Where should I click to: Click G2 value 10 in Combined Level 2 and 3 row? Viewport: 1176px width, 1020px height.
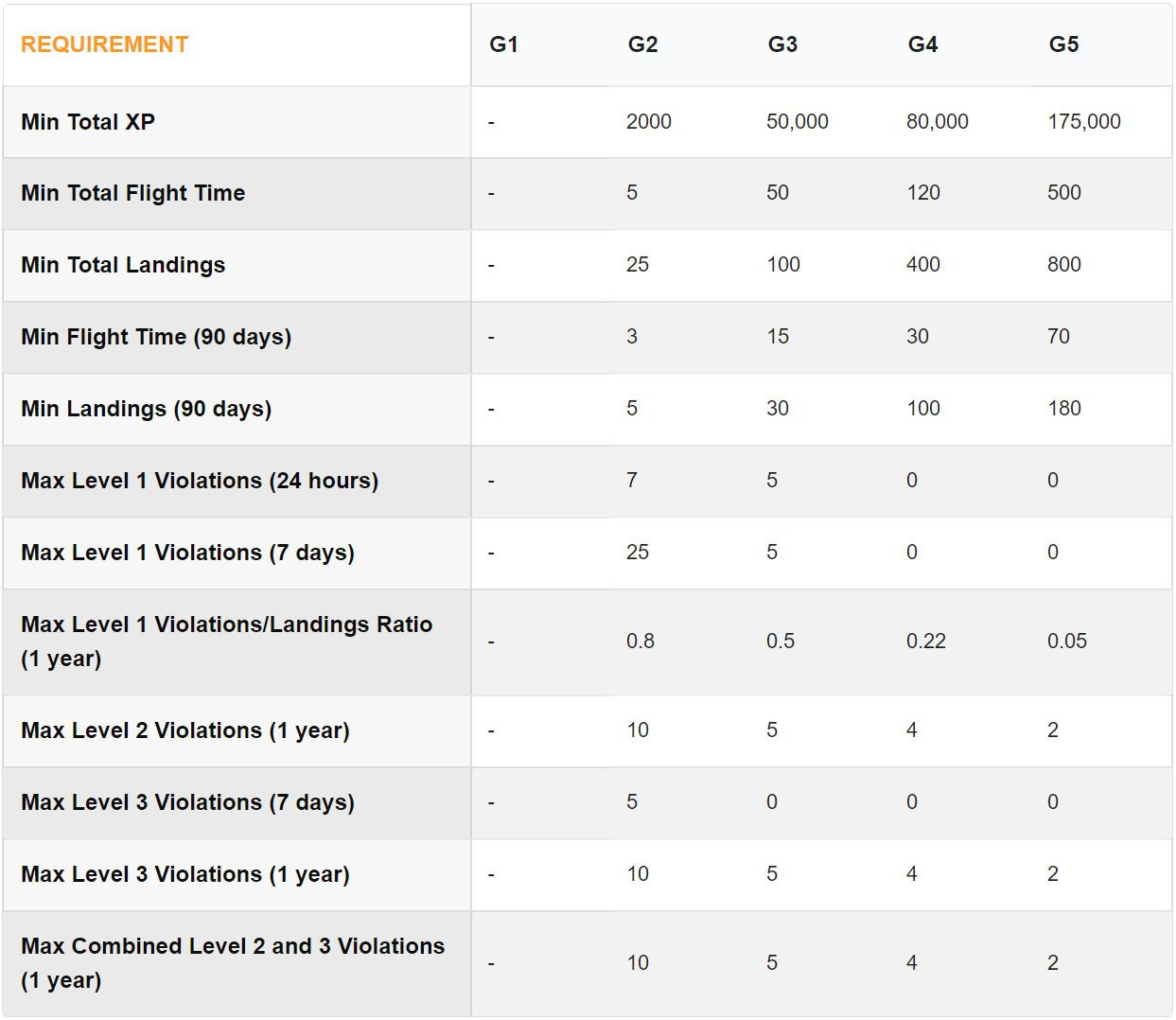pos(638,963)
